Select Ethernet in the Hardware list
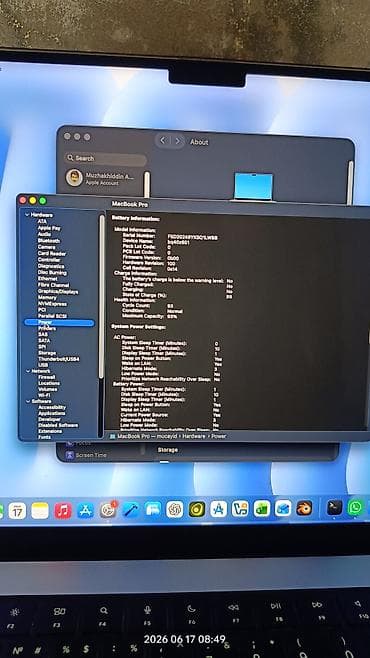370x658 pixels. (47, 279)
